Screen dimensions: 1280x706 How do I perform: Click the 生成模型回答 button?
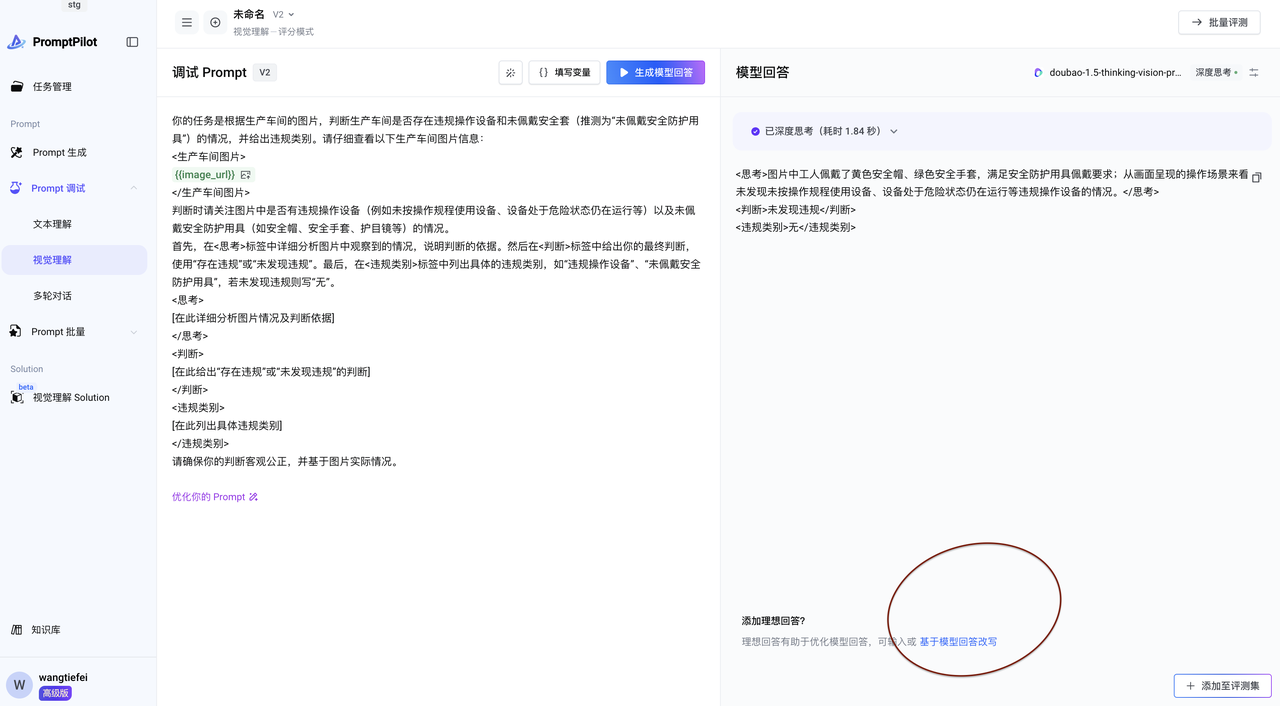pos(655,72)
